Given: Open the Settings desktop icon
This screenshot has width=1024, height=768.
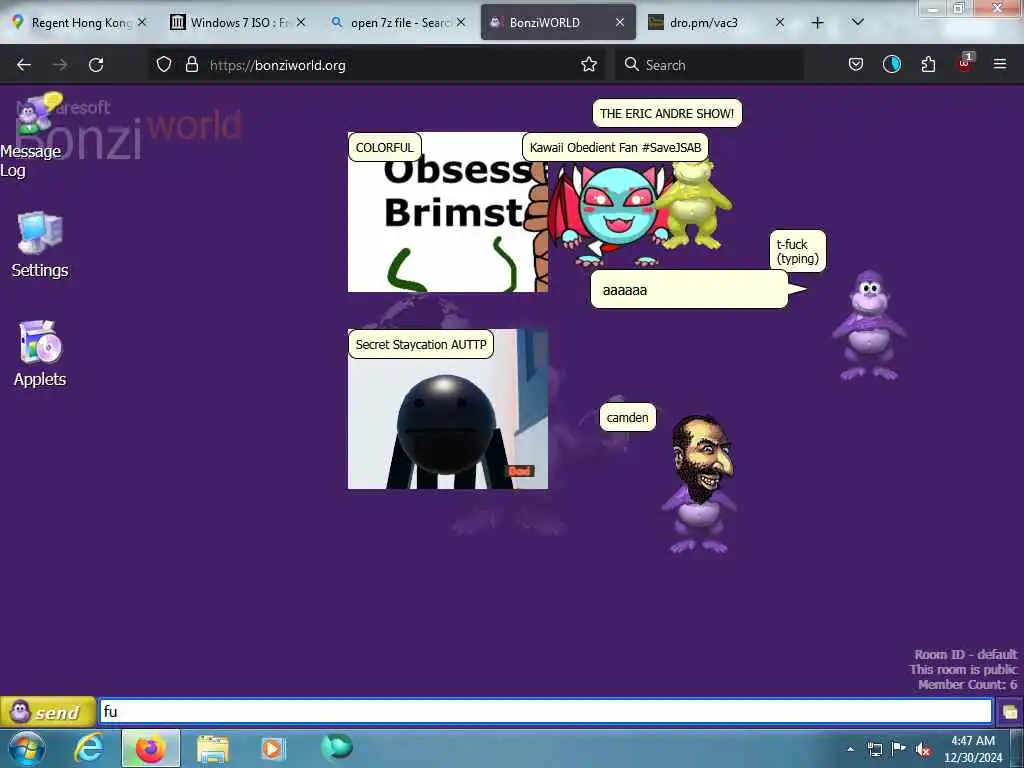Looking at the screenshot, I should (40, 245).
